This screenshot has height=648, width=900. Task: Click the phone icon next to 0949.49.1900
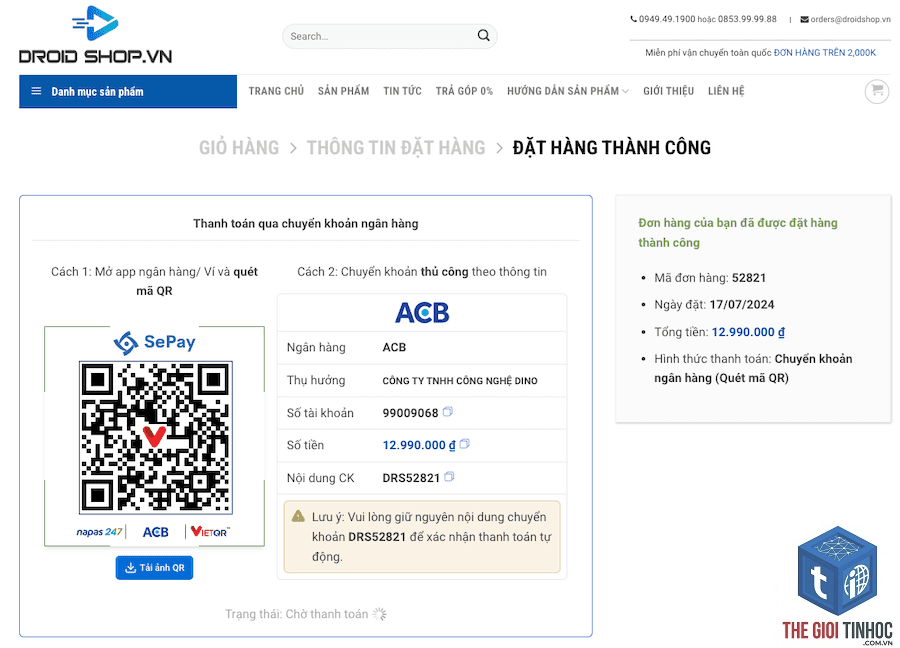pos(634,19)
